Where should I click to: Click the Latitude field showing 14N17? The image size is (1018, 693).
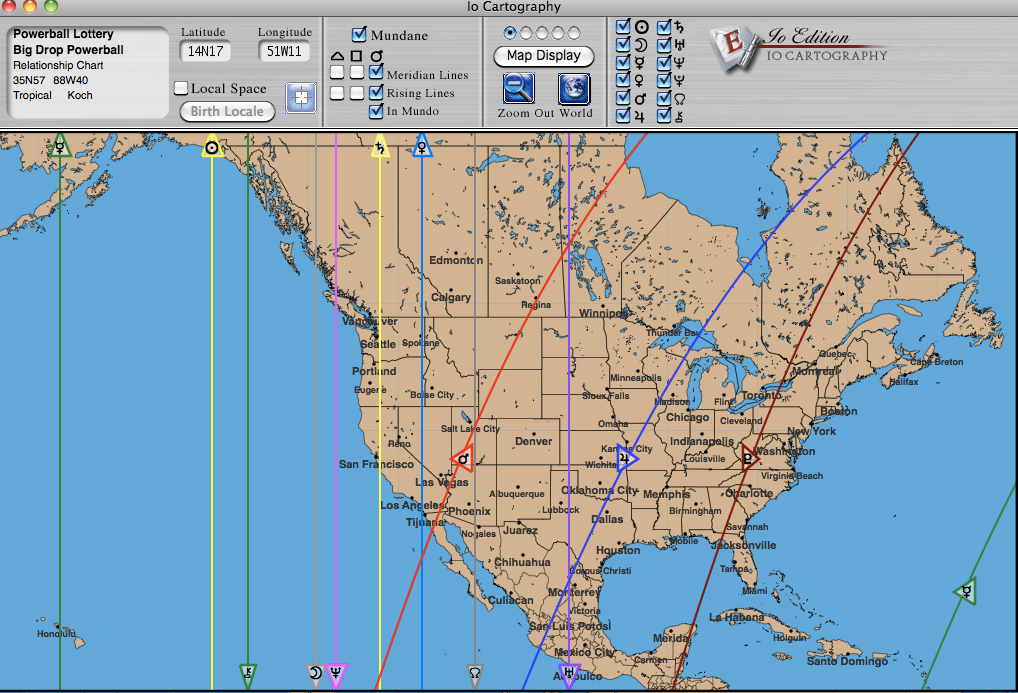pyautogui.click(x=205, y=51)
